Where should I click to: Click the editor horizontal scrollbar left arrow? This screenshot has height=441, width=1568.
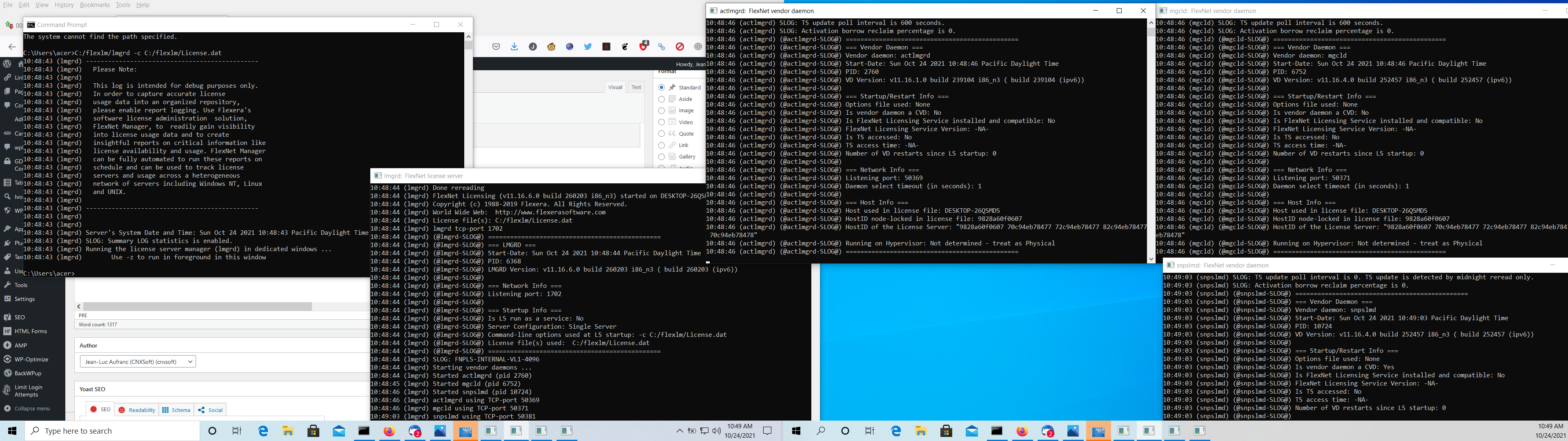[x=79, y=306]
